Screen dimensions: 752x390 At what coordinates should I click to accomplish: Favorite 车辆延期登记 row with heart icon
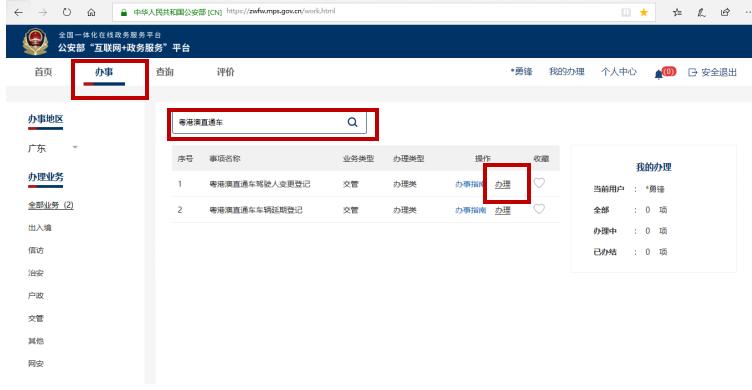pos(539,209)
